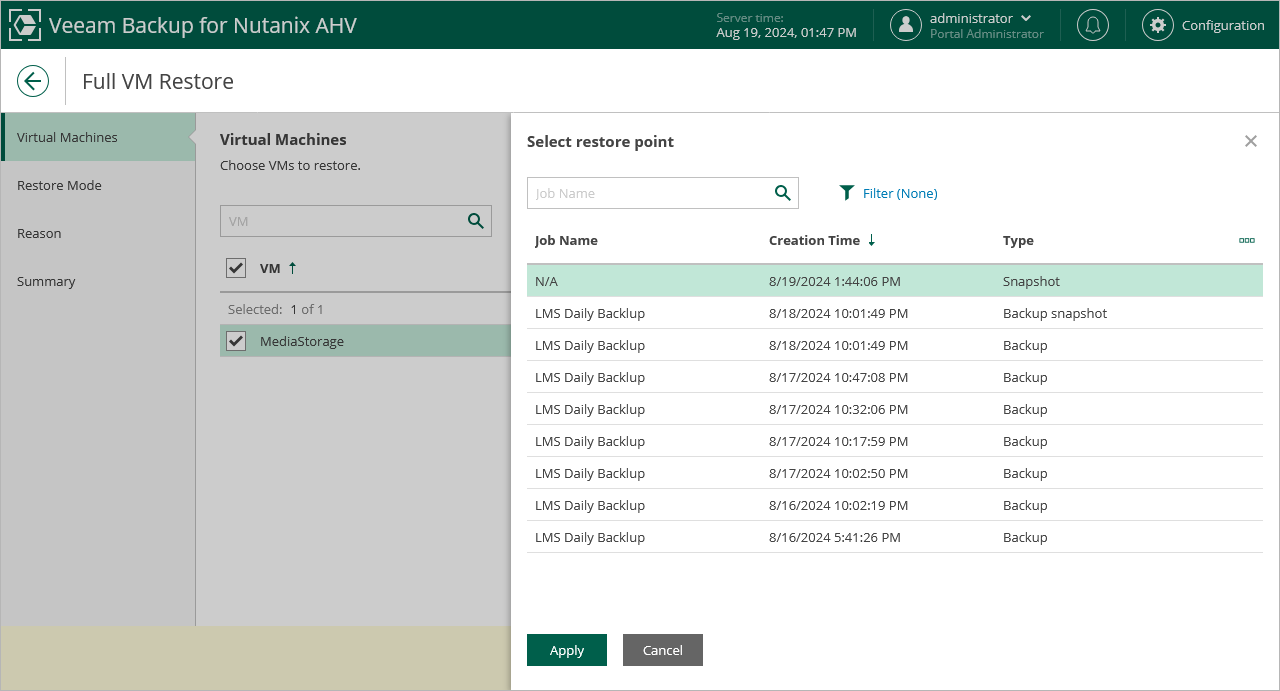Viewport: 1280px width, 691px height.
Task: Open the notifications bell
Action: (1092, 25)
